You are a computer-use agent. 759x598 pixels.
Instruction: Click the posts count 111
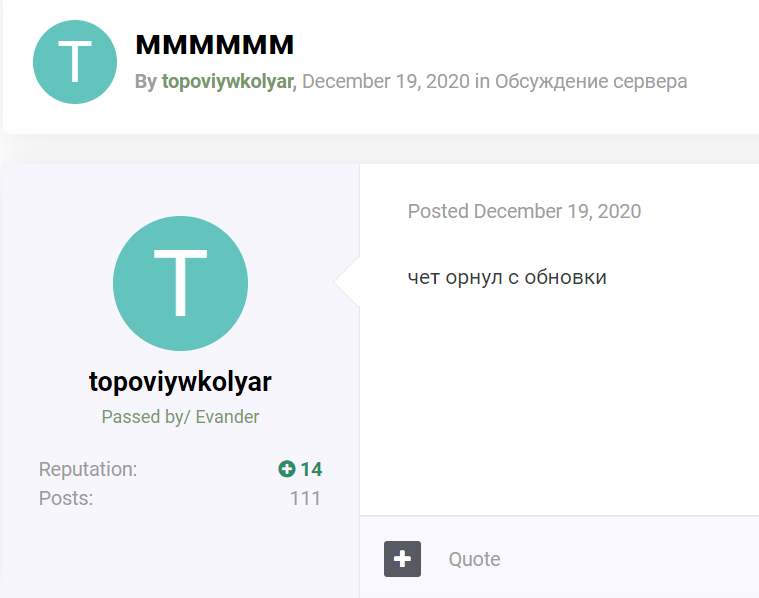(x=305, y=498)
